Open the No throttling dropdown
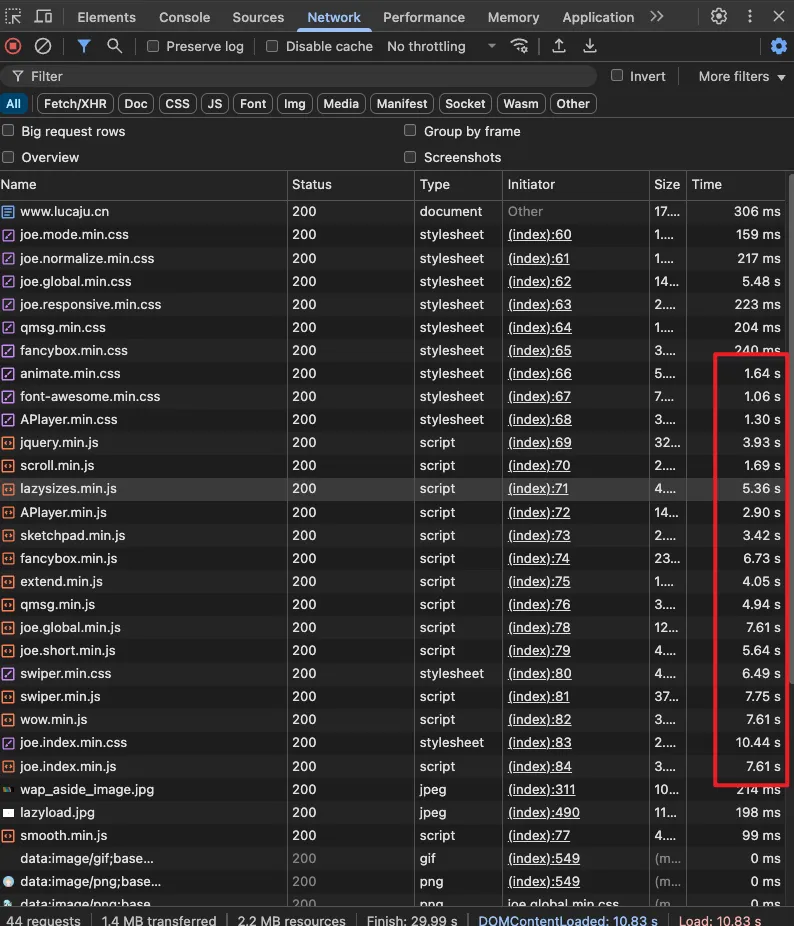This screenshot has width=794, height=926. (441, 46)
